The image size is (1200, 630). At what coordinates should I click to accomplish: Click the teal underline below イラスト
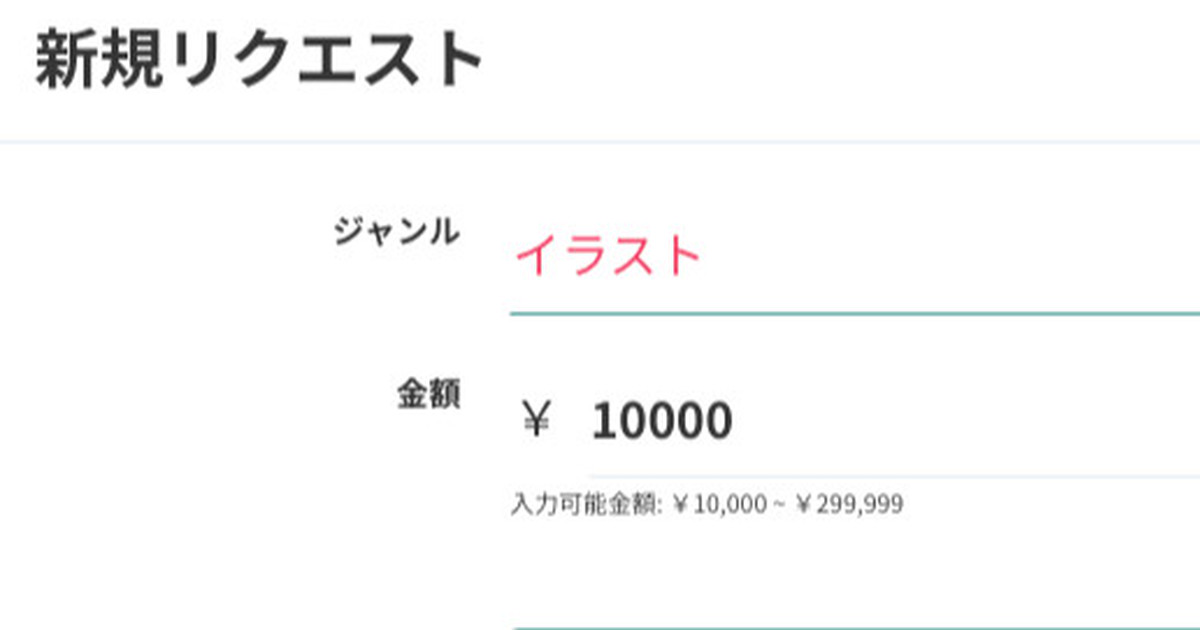pyautogui.click(x=850, y=313)
